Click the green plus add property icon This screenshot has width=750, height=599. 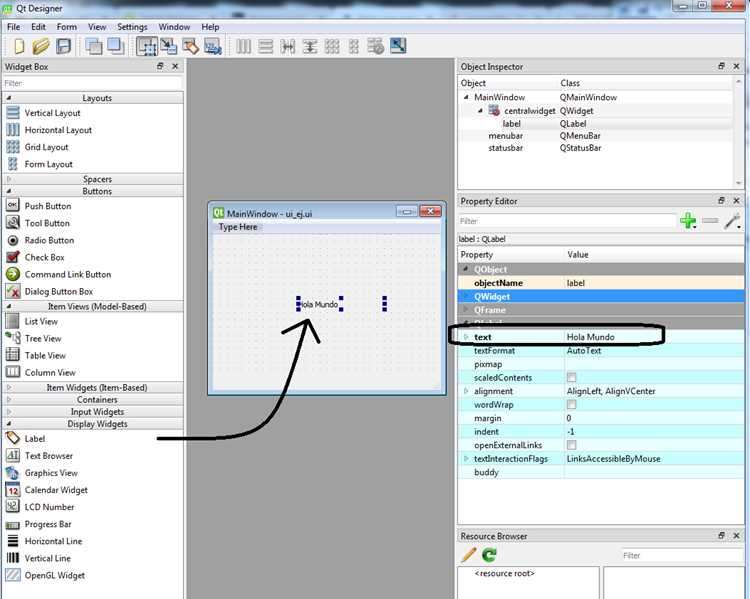click(688, 221)
